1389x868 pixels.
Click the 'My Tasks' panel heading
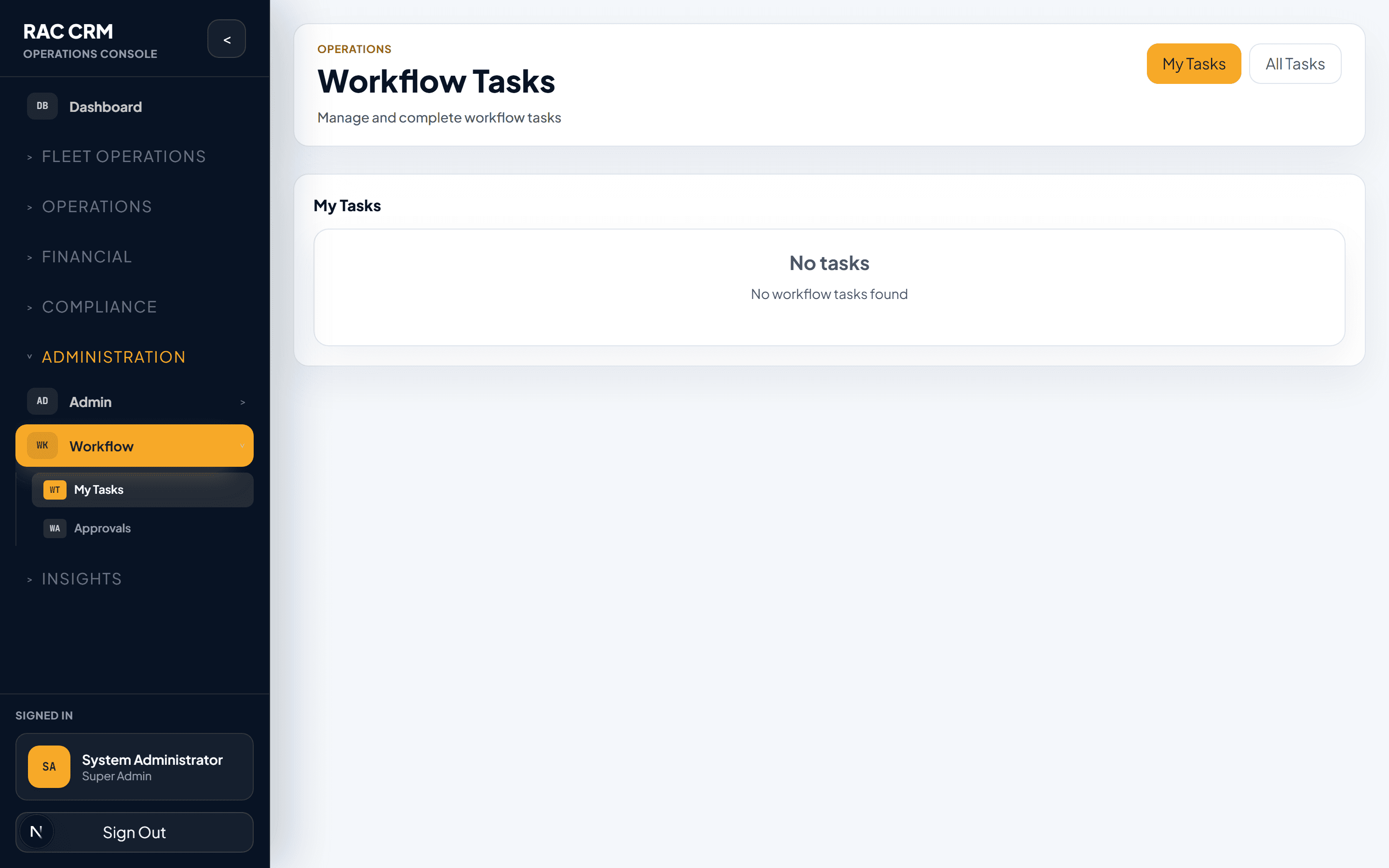[x=347, y=205]
